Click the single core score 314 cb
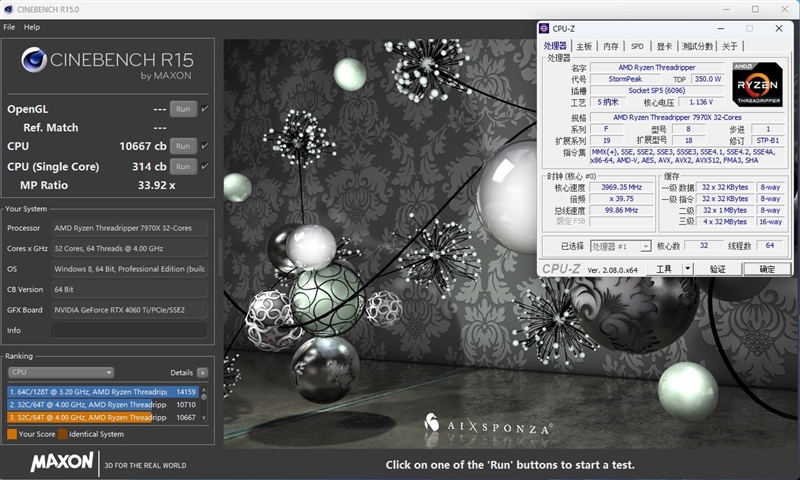The width and height of the screenshot is (800, 480). point(149,166)
